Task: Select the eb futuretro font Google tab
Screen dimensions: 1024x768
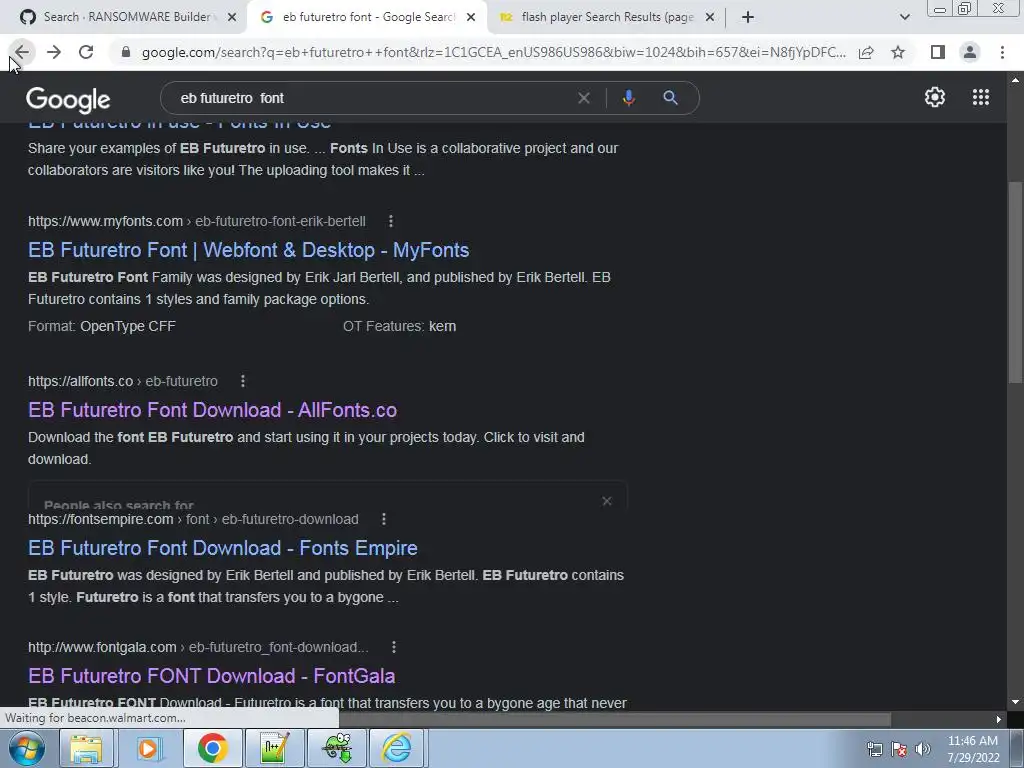Action: click(366, 17)
